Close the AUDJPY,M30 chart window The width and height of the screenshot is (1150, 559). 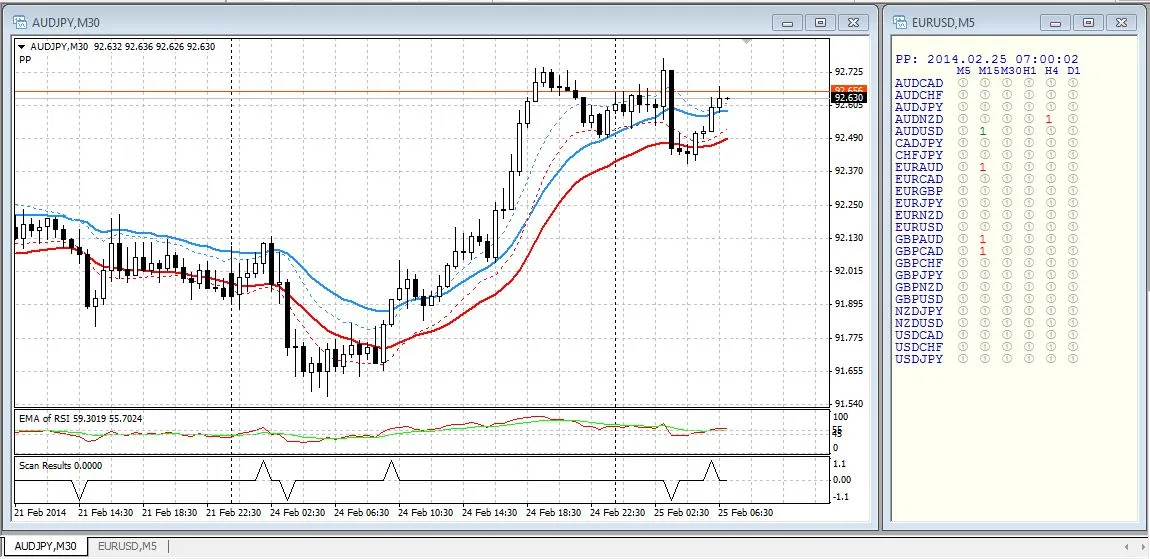pos(851,22)
